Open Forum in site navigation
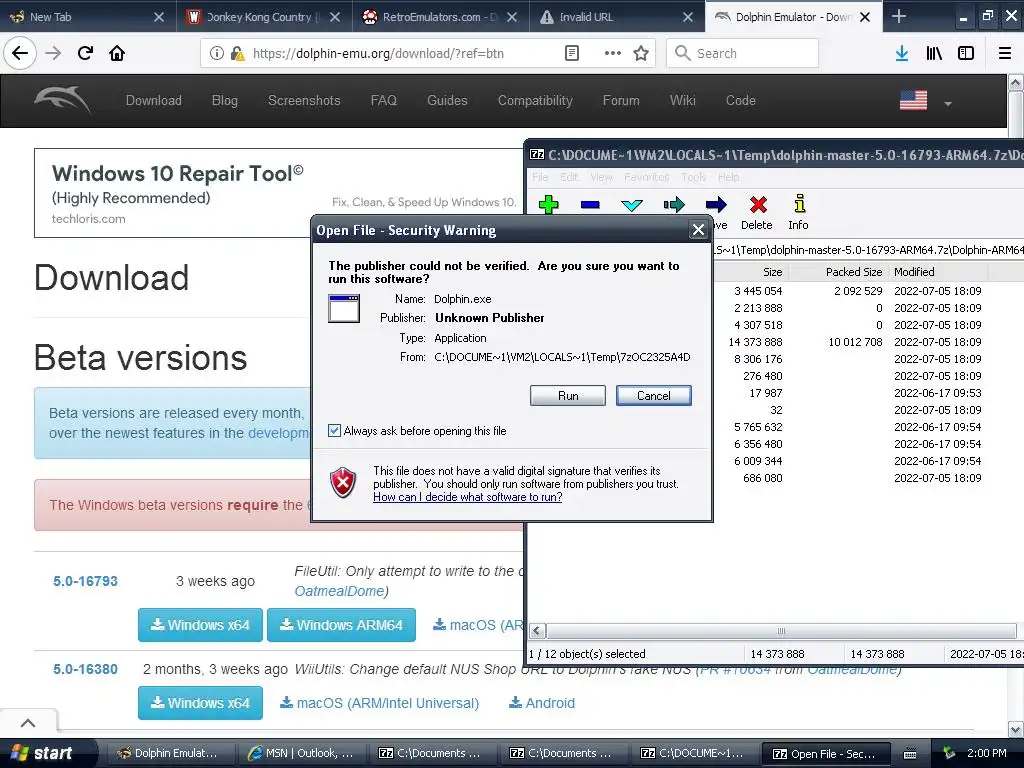 point(621,100)
